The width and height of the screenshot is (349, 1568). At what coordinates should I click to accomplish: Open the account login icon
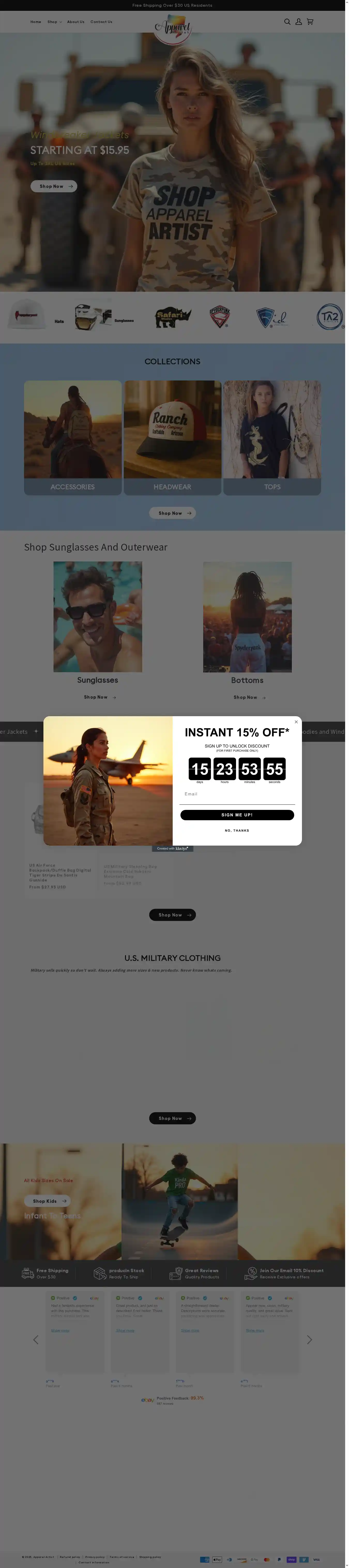pyautogui.click(x=299, y=22)
